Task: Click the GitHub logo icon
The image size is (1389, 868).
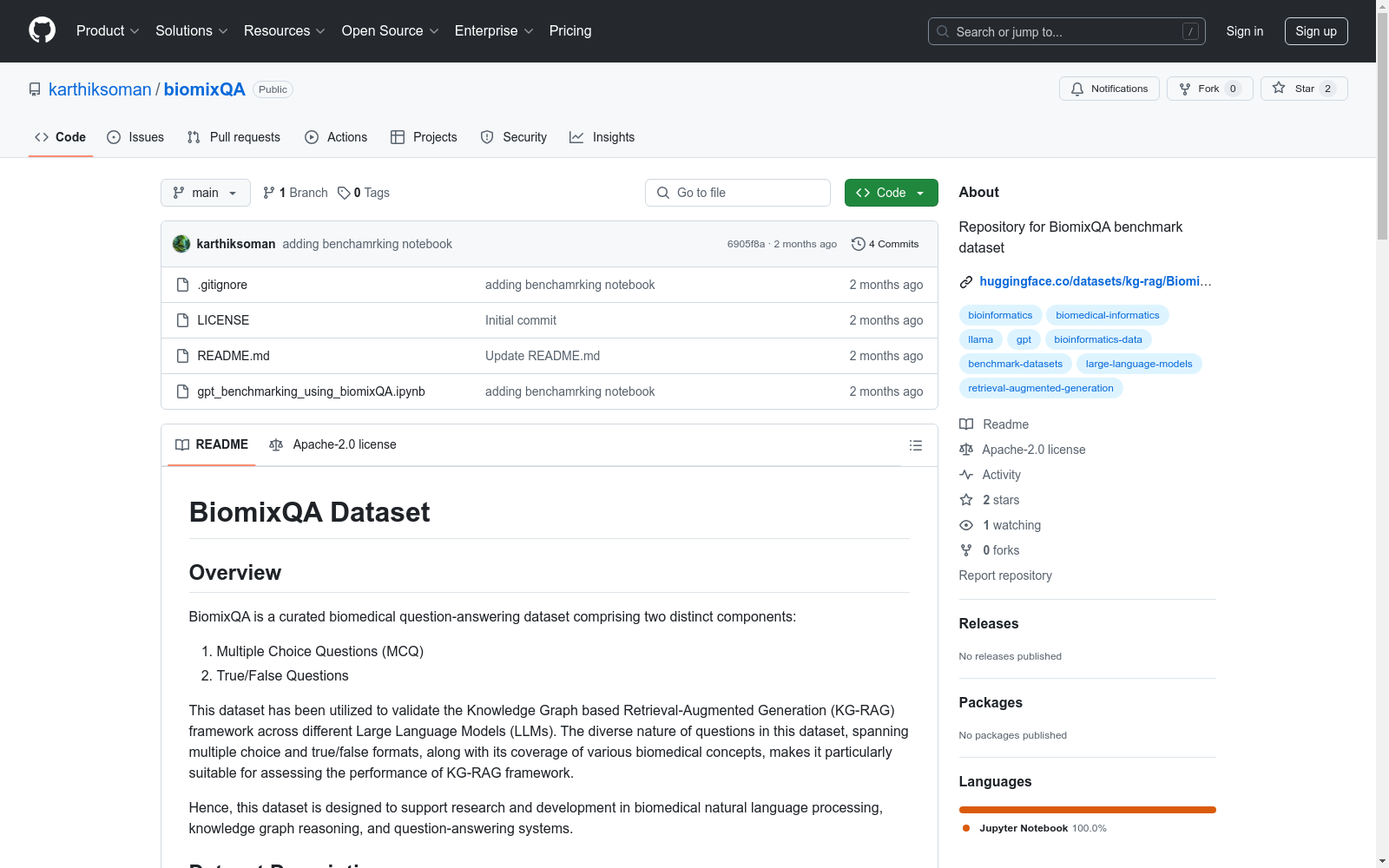Action: click(x=42, y=30)
